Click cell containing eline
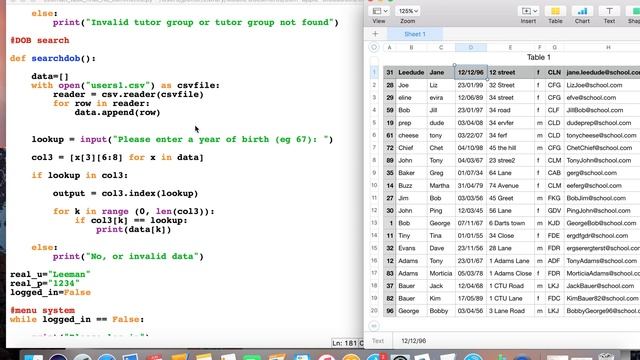The image size is (640, 360). click(411, 98)
